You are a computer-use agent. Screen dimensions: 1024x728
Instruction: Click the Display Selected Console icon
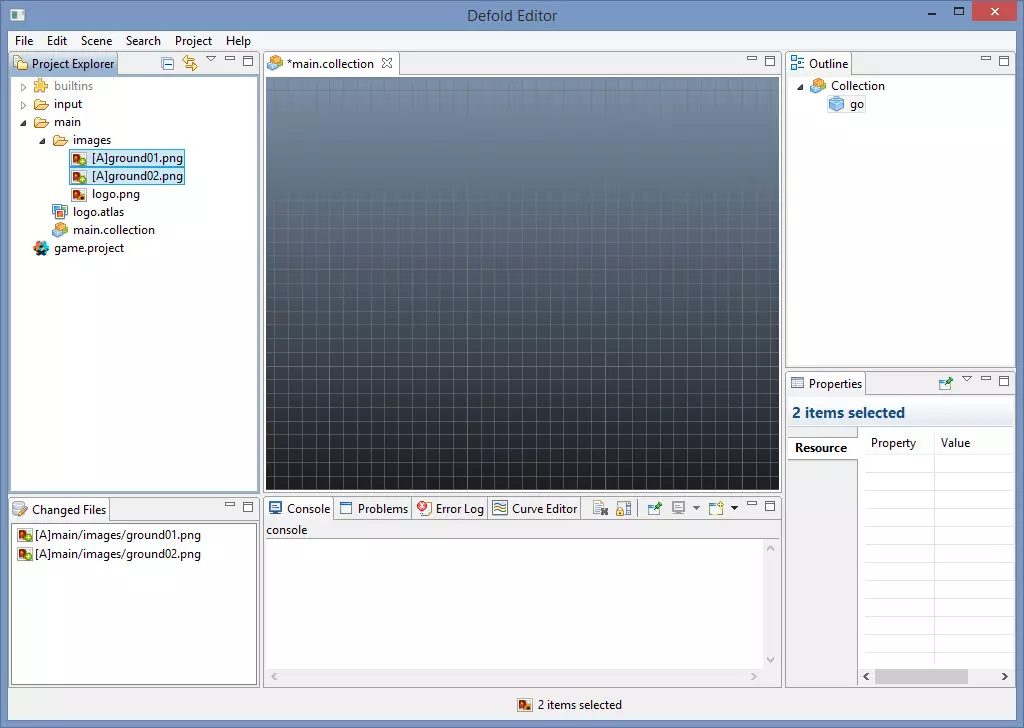679,508
